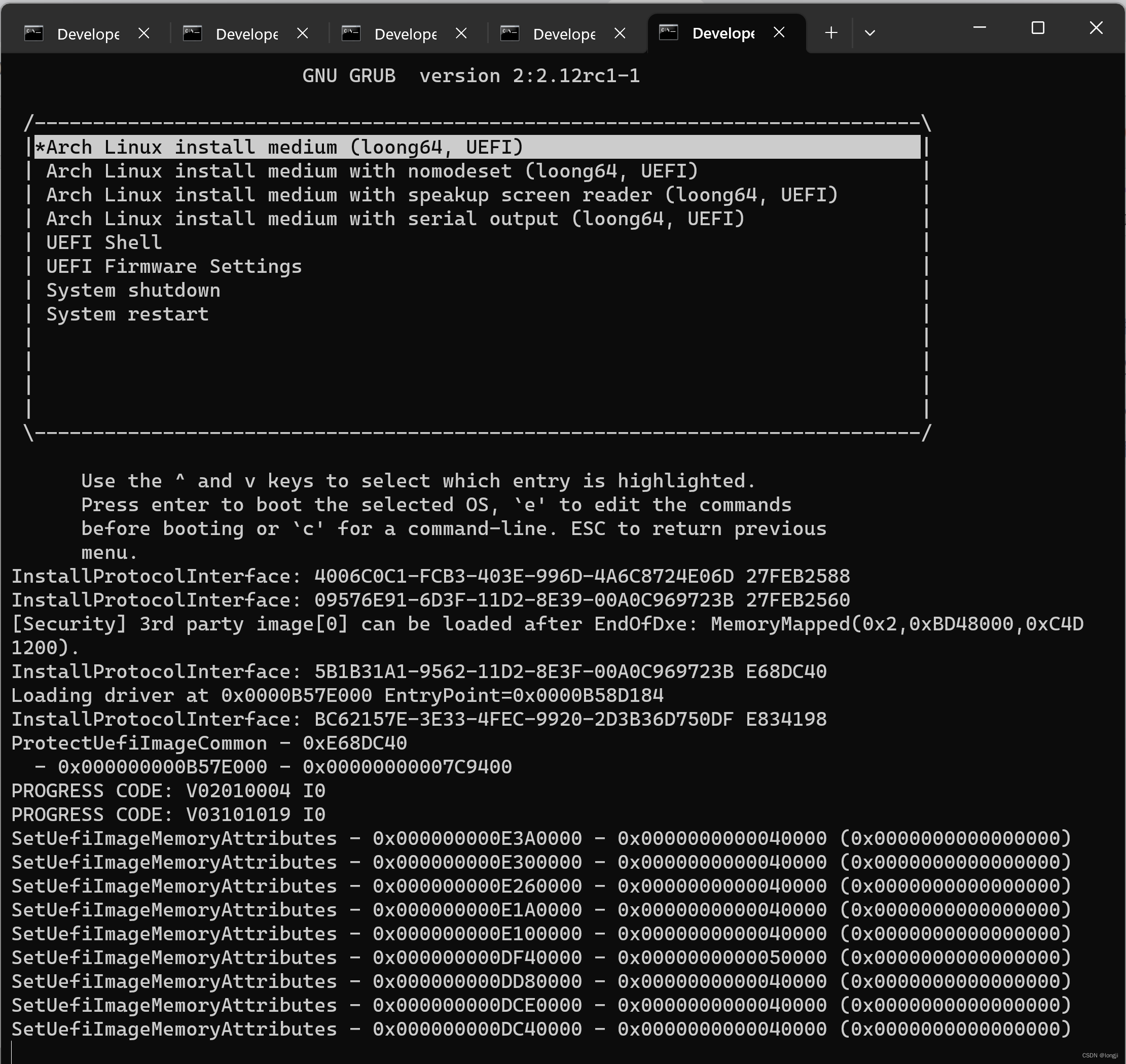Click InstallProtocolInterface BC62157E-3E33 line
1126x1064 pixels.
tap(419, 719)
